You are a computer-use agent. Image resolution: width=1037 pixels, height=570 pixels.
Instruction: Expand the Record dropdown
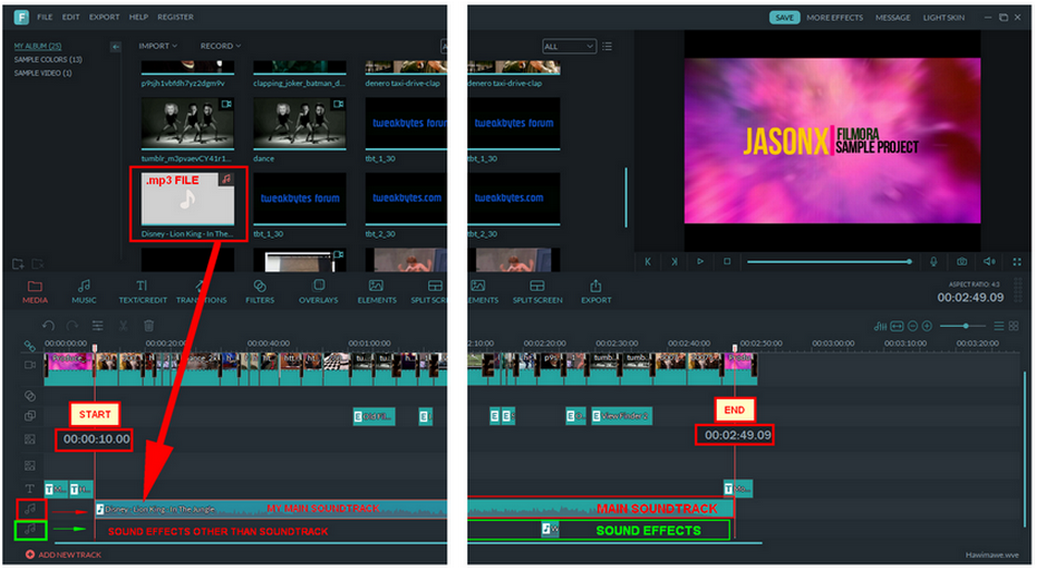220,46
